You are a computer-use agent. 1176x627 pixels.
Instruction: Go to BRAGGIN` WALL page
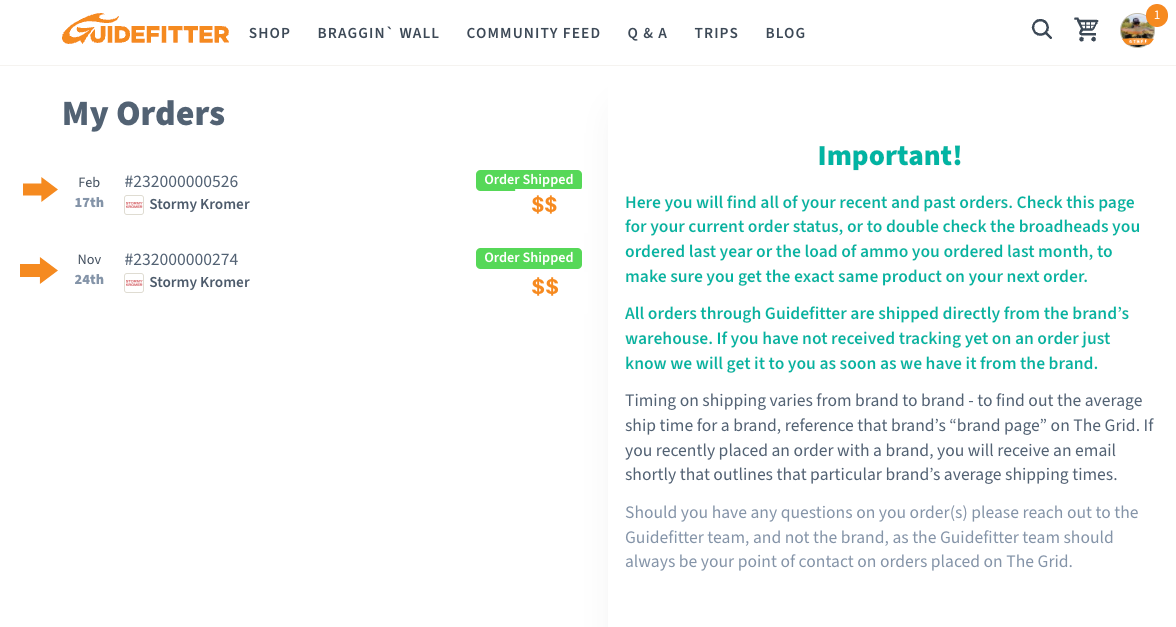point(378,33)
